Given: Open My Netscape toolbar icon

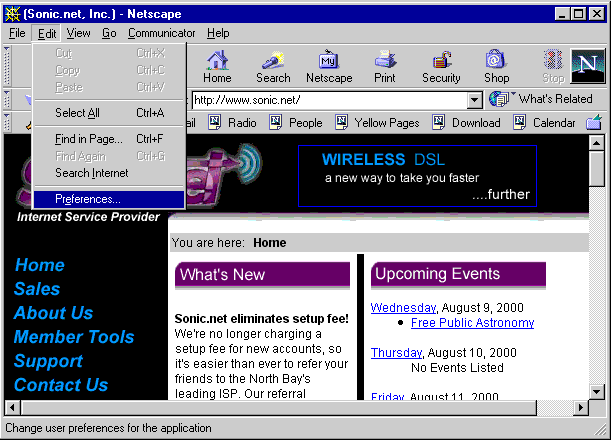Looking at the screenshot, I should coord(329,67).
